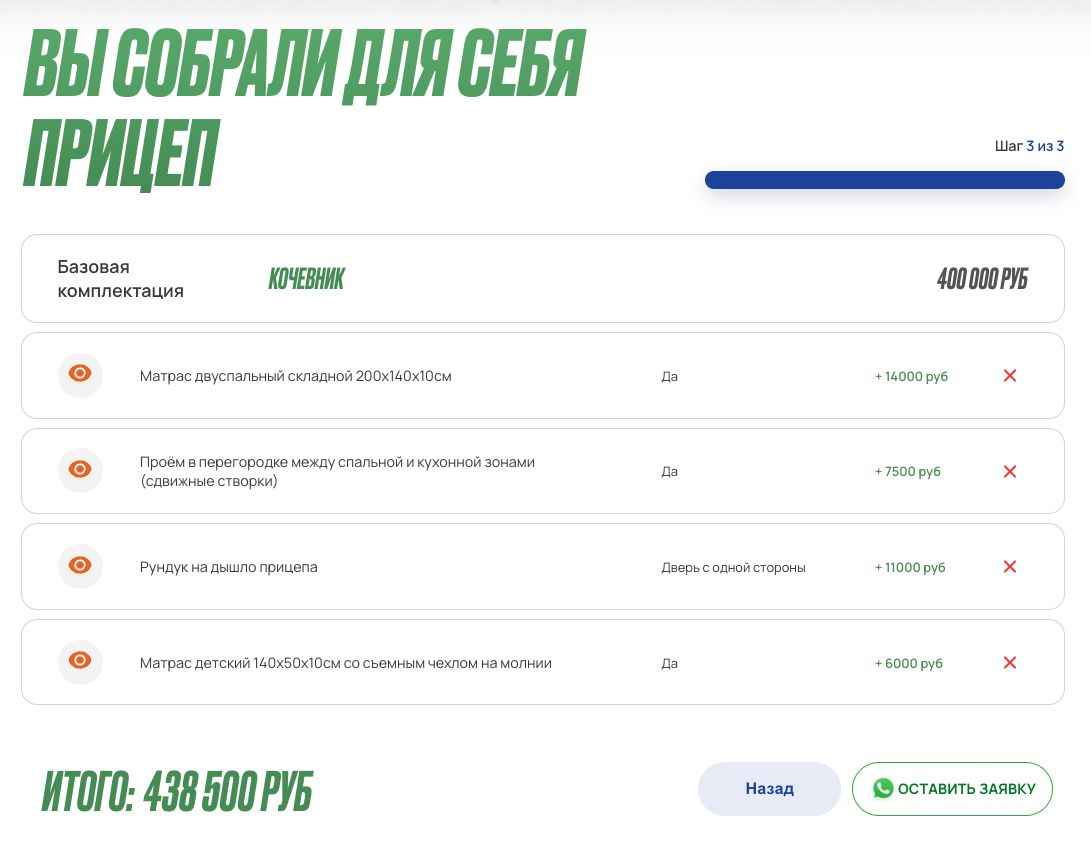The image size is (1091, 841).
Task: Click the blue step progress bar
Action: coord(884,180)
